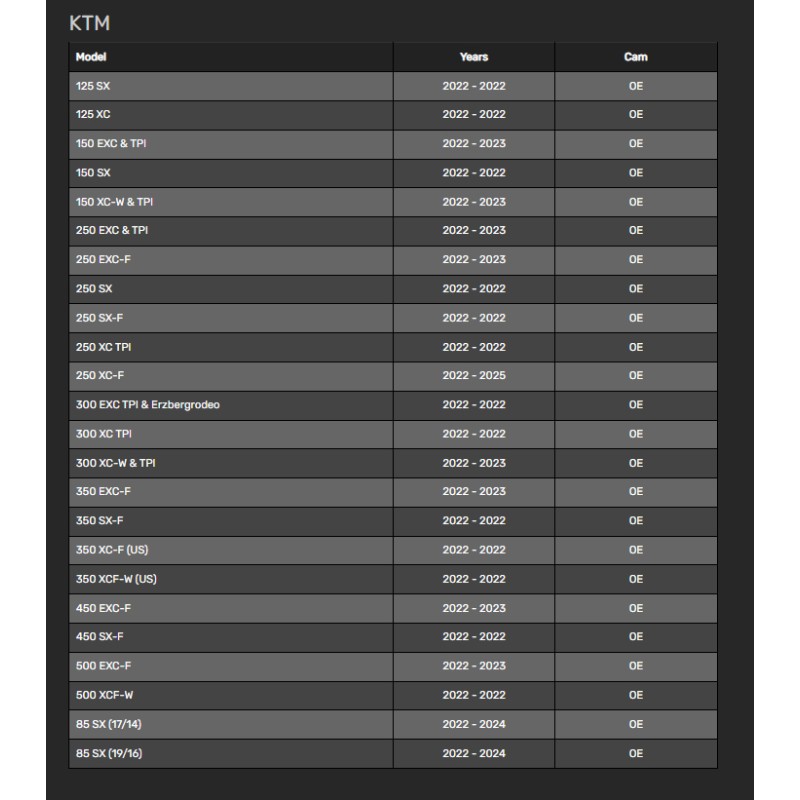The image size is (800, 800).
Task: Click OE cam value for 85 SX (19/16)
Action: pyautogui.click(x=635, y=753)
